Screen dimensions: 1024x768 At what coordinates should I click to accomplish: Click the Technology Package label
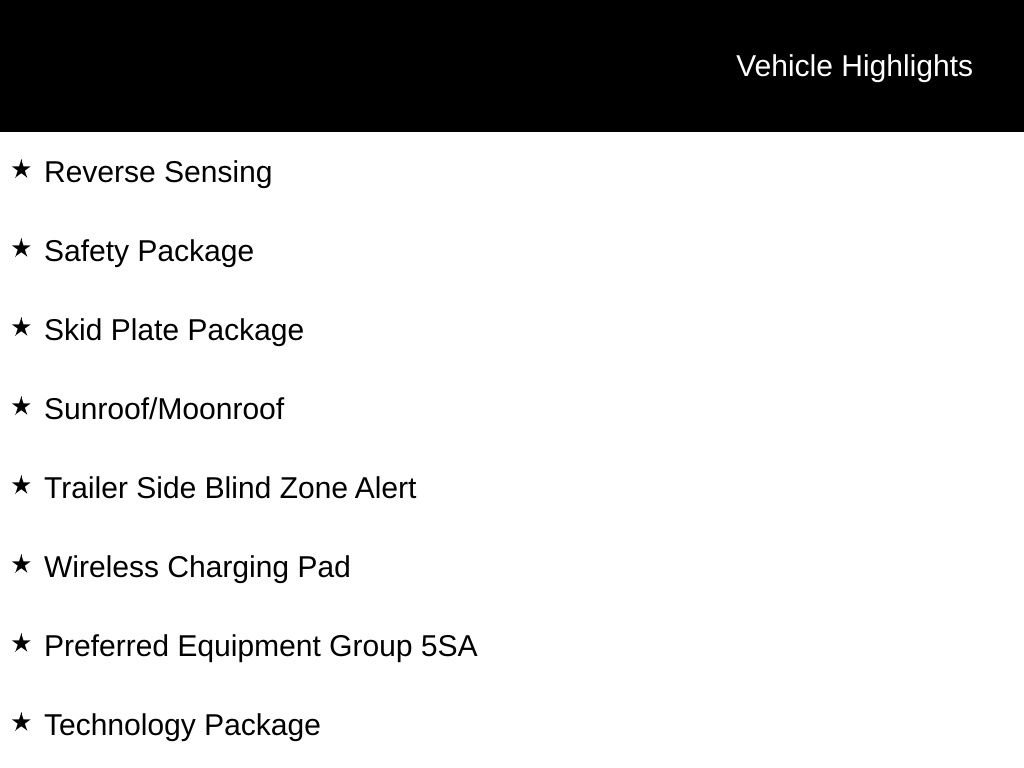point(182,726)
